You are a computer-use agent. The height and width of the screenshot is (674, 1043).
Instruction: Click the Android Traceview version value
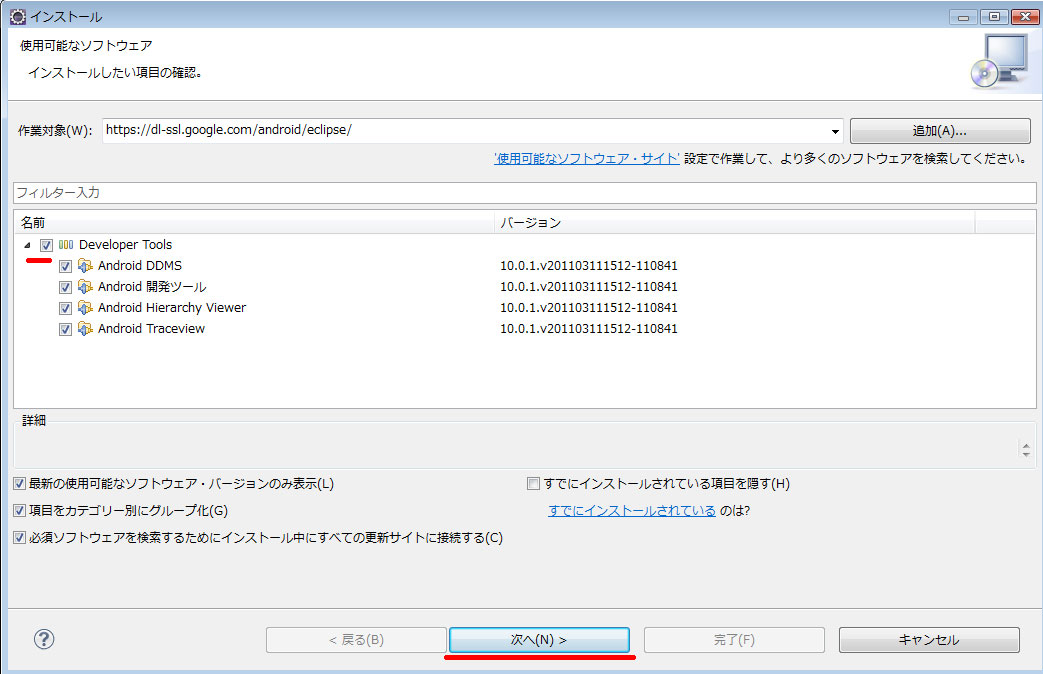click(x=589, y=329)
